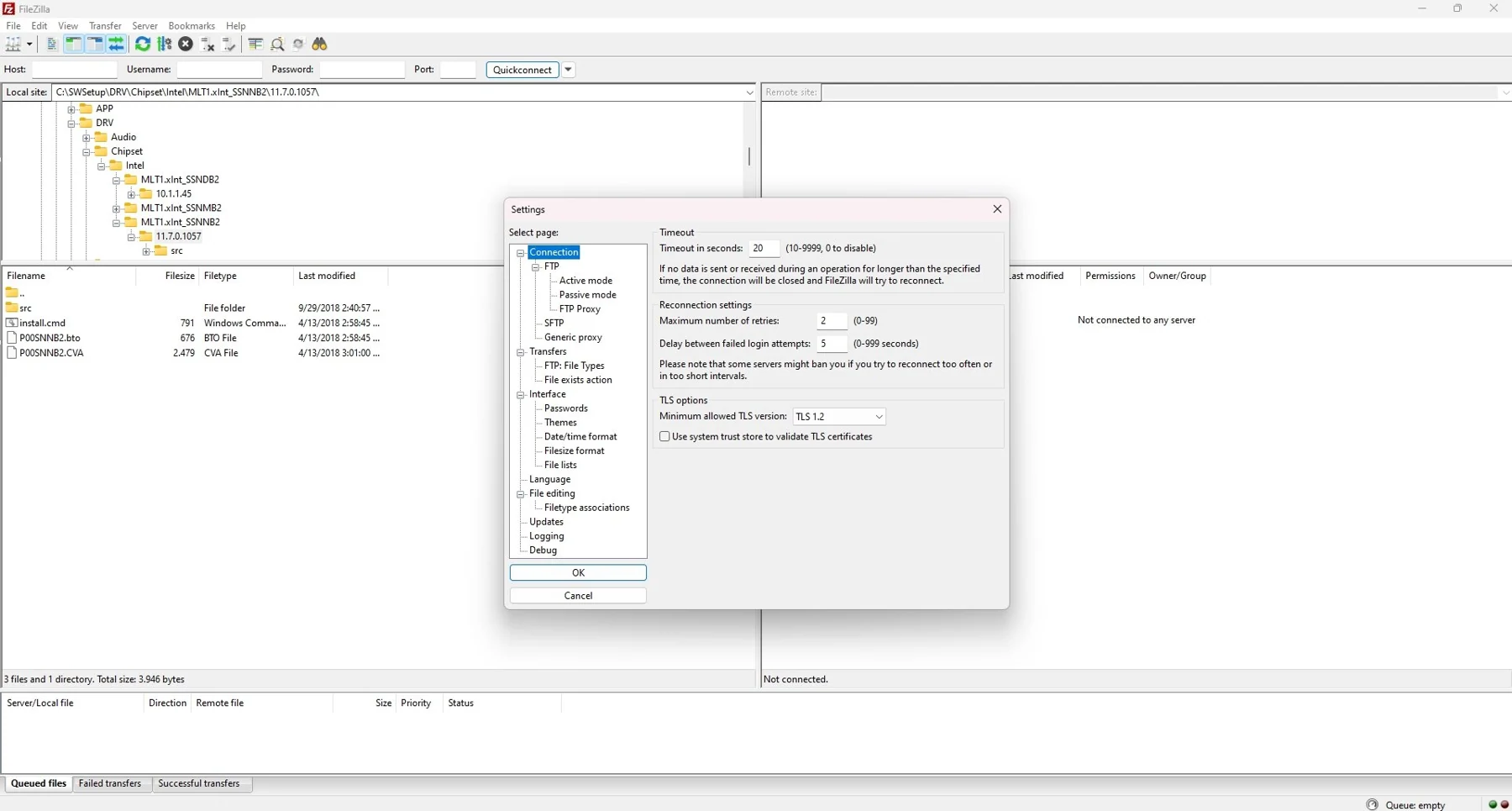Open directory listing filters icon
1512x811 pixels.
[x=255, y=44]
